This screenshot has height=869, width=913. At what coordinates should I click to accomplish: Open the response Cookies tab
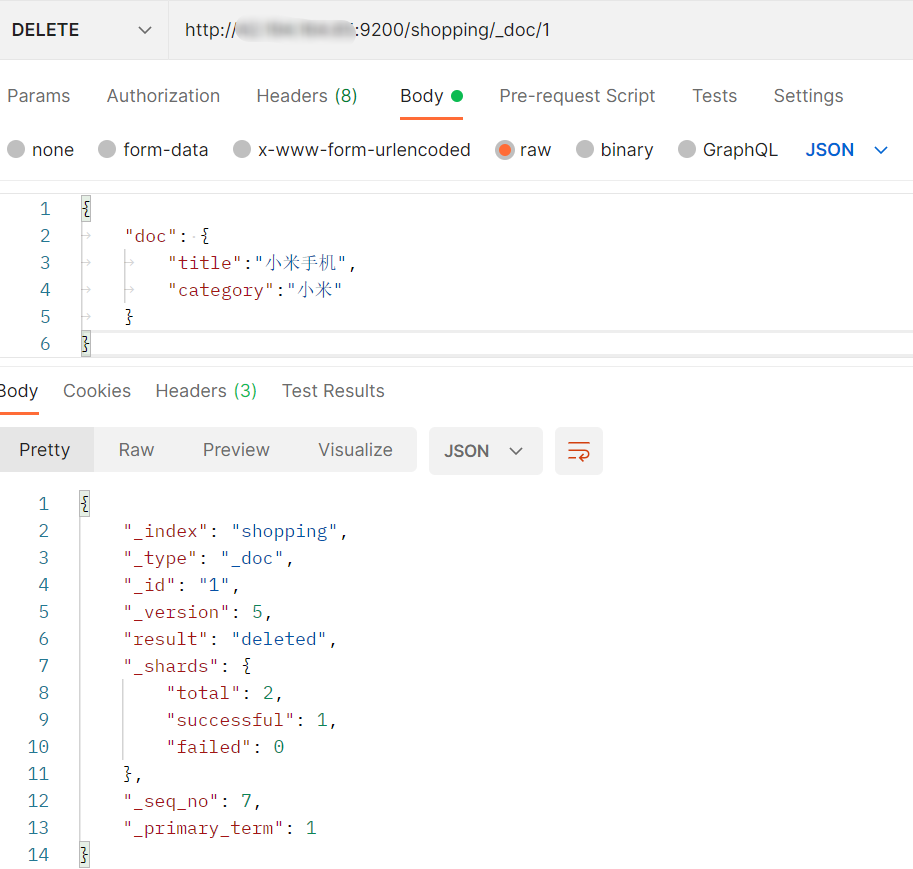(x=97, y=391)
